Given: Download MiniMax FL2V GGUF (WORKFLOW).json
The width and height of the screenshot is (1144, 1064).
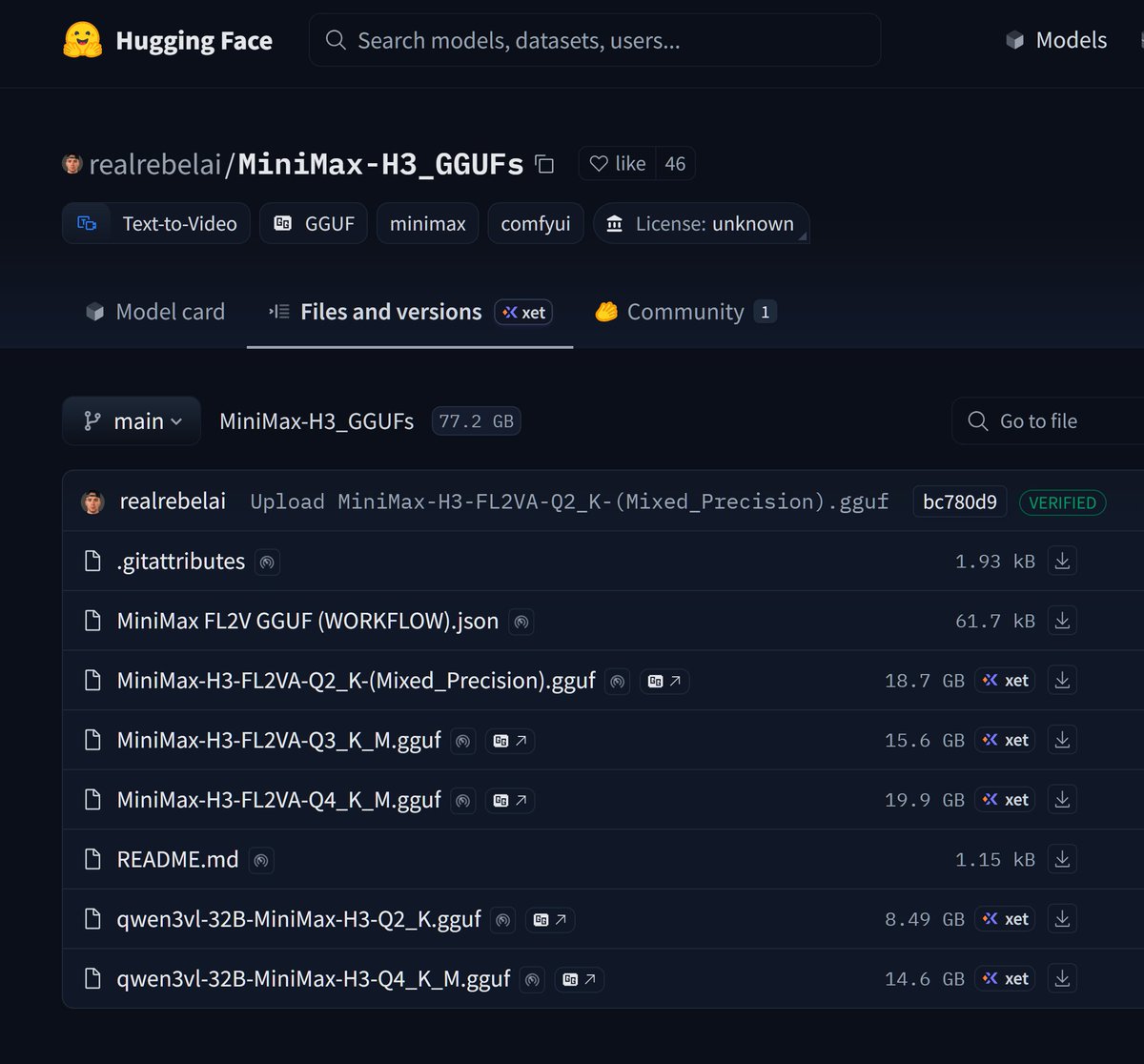Looking at the screenshot, I should coord(1062,622).
